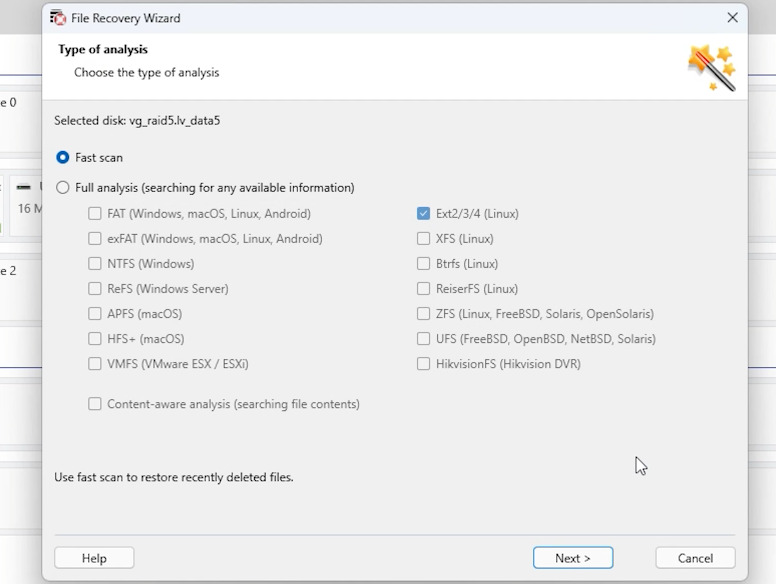
Task: Select the Fast scan radio button
Action: [62, 157]
